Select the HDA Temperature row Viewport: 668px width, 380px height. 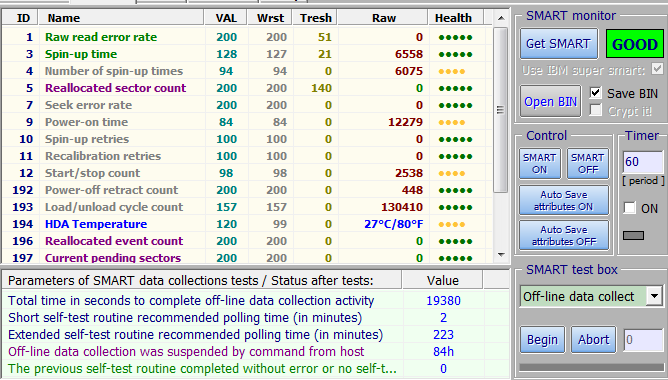pos(247,225)
